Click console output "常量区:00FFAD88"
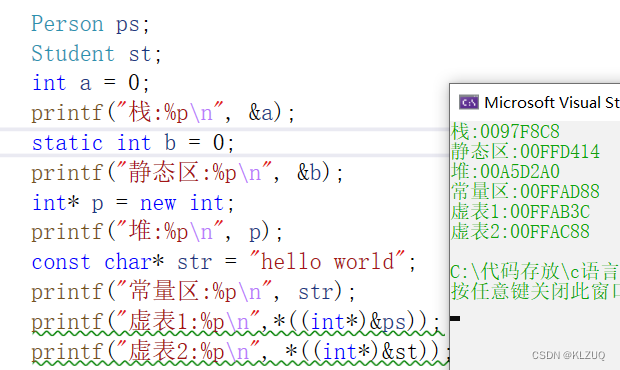 tap(525, 191)
